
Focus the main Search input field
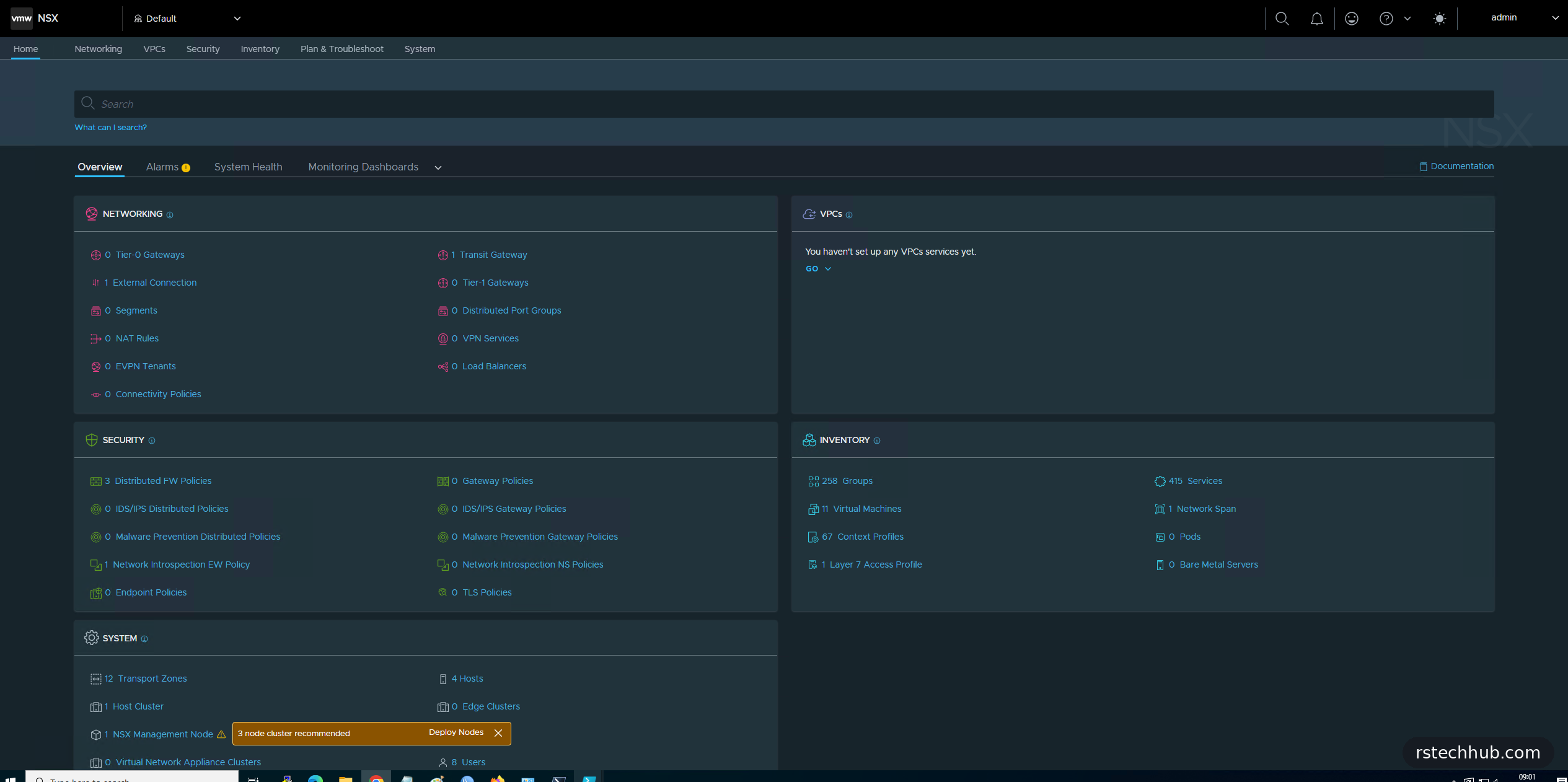pos(784,104)
